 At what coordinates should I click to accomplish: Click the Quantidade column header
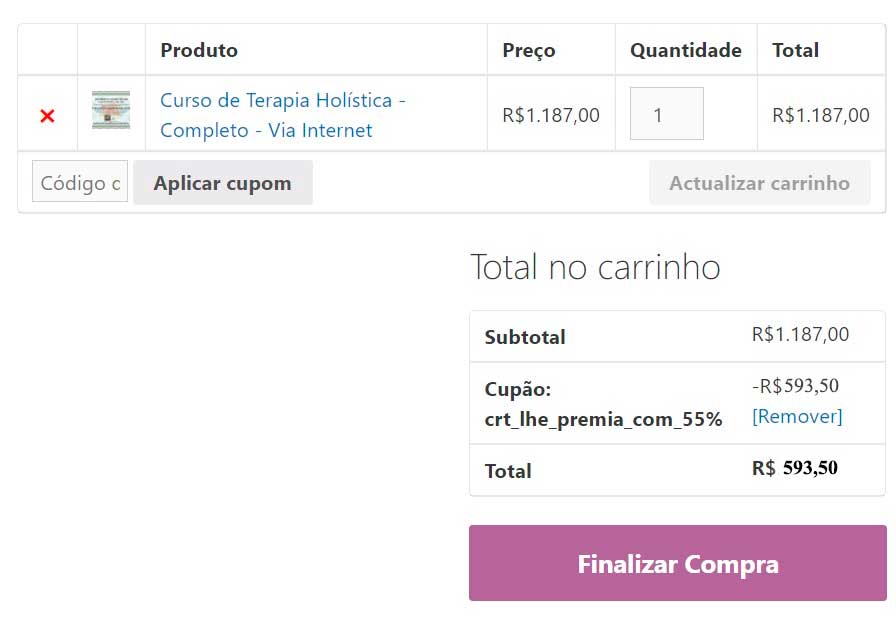click(x=683, y=49)
